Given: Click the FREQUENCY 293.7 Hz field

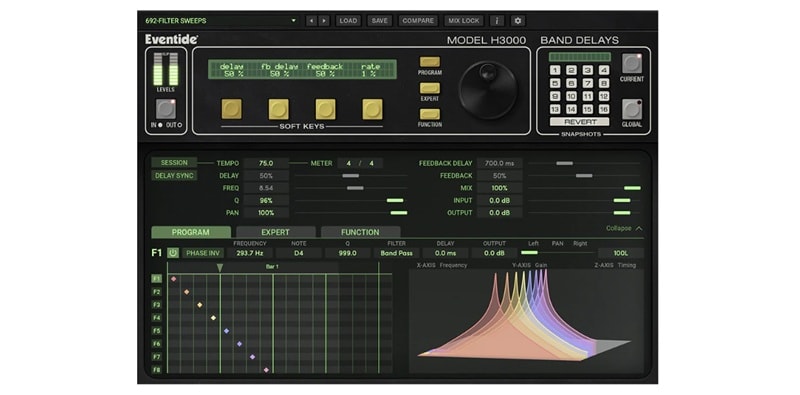Looking at the screenshot, I should tap(249, 253).
